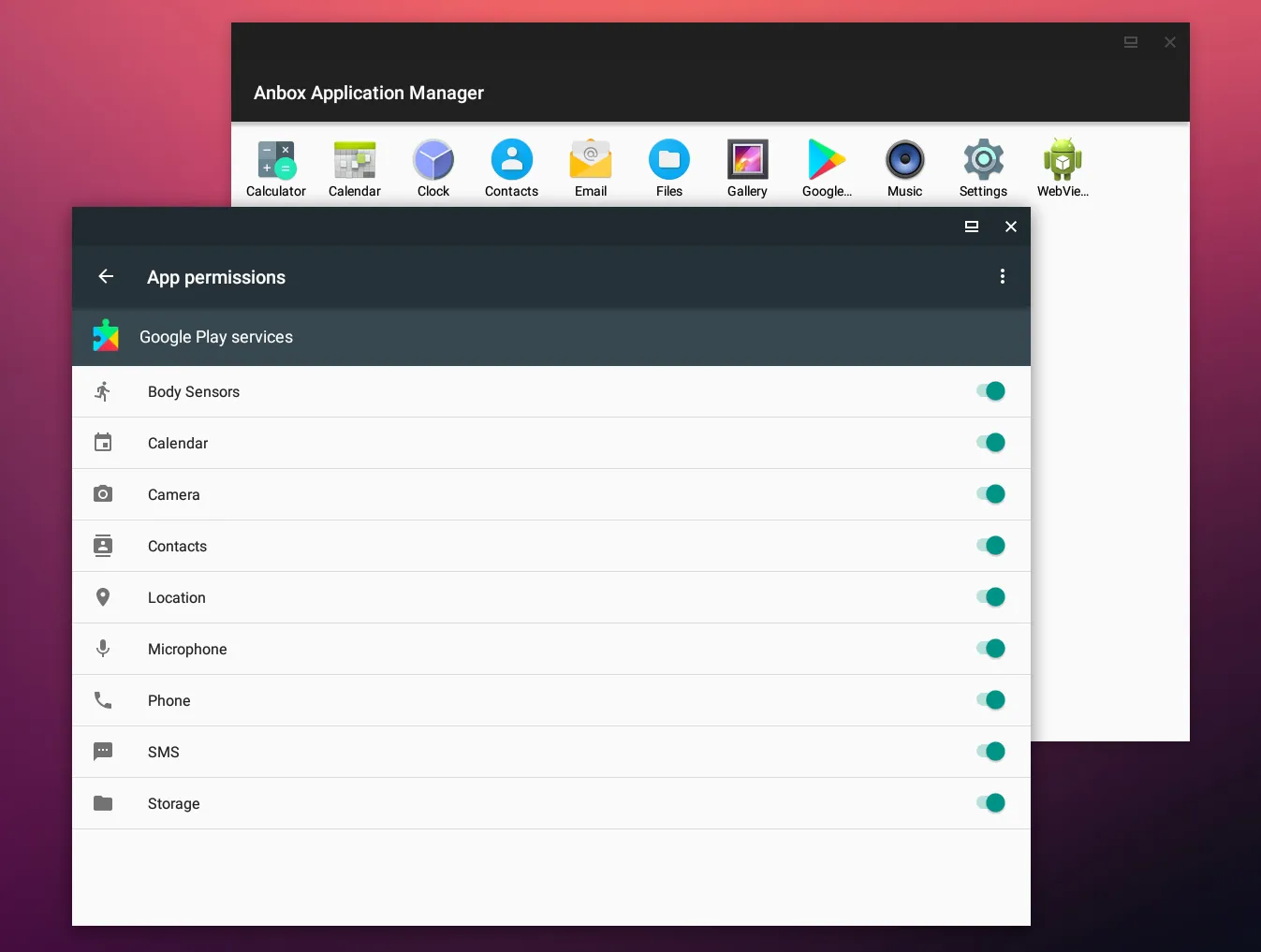The image size is (1261, 952).
Task: Maximize the App permissions window
Action: pos(972,227)
